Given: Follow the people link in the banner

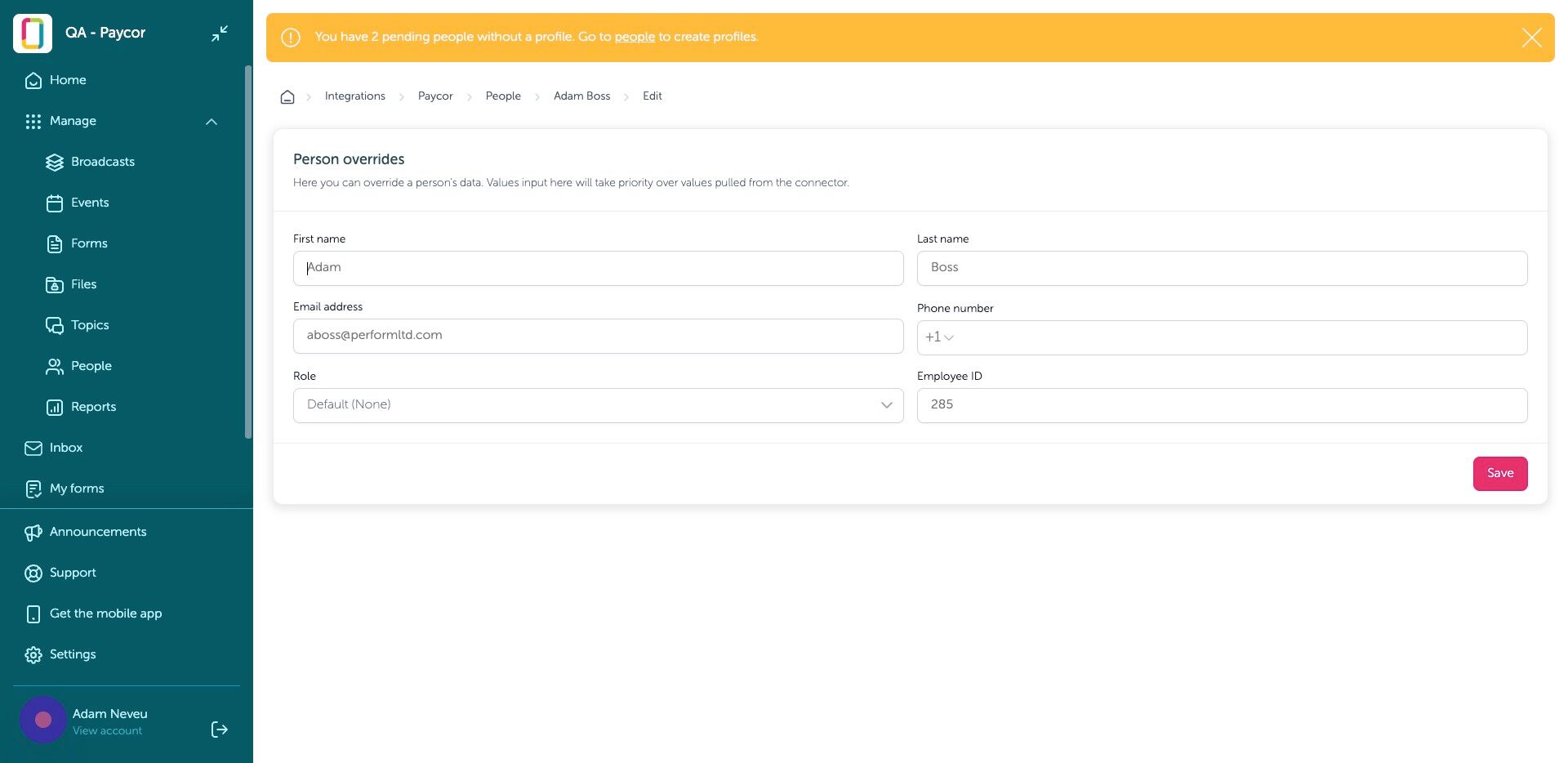Looking at the screenshot, I should [635, 37].
